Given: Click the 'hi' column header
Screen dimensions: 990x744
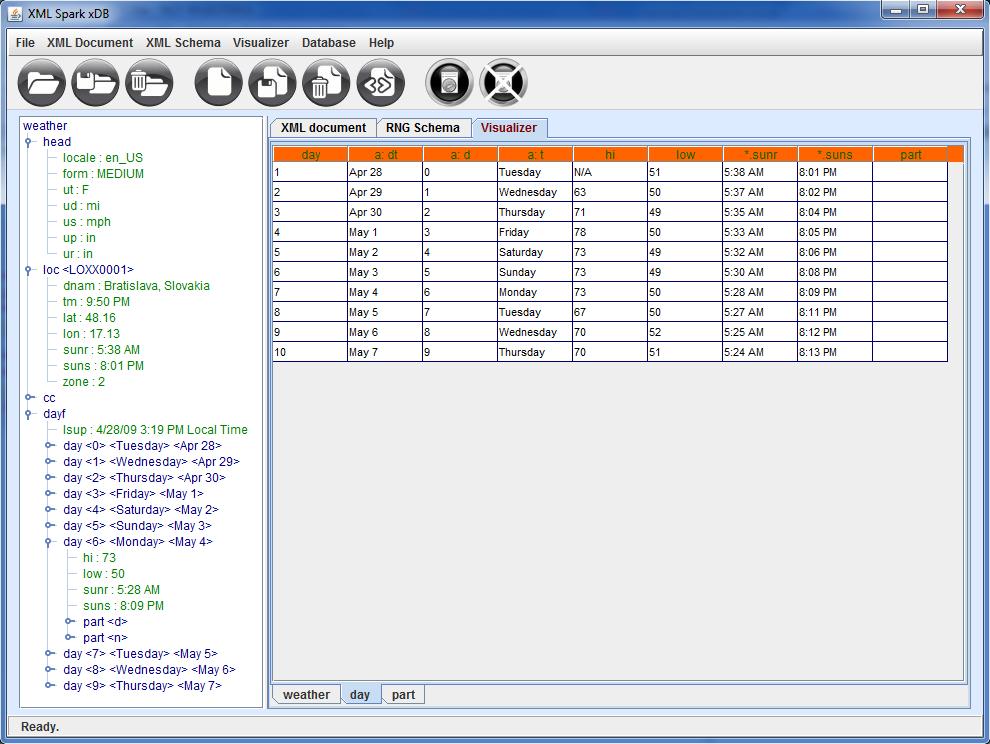Looking at the screenshot, I should pyautogui.click(x=610, y=155).
